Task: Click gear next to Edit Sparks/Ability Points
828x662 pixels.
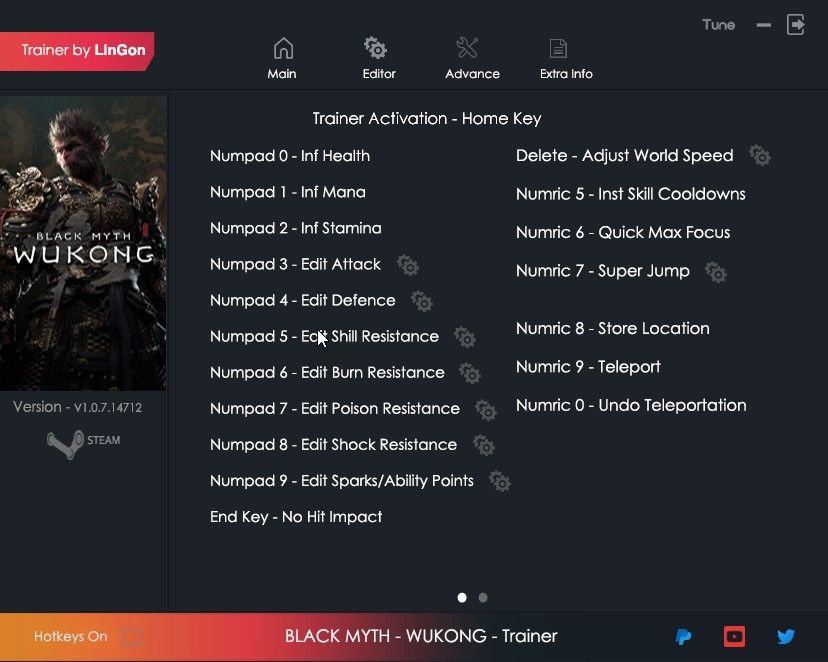Action: (x=500, y=482)
